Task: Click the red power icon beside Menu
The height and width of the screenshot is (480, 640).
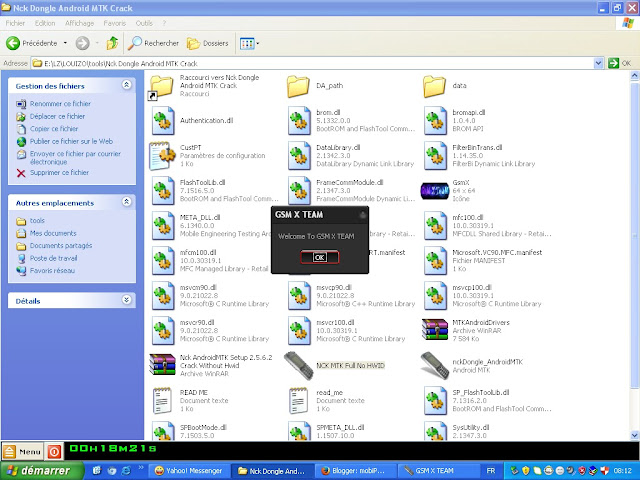Action: pyautogui.click(x=54, y=452)
